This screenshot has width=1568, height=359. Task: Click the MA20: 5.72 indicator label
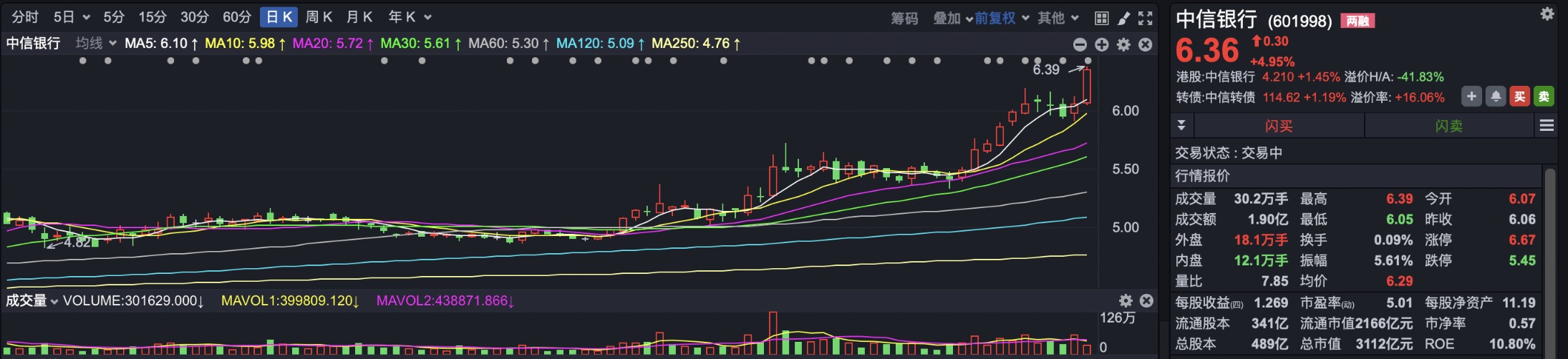(x=333, y=44)
